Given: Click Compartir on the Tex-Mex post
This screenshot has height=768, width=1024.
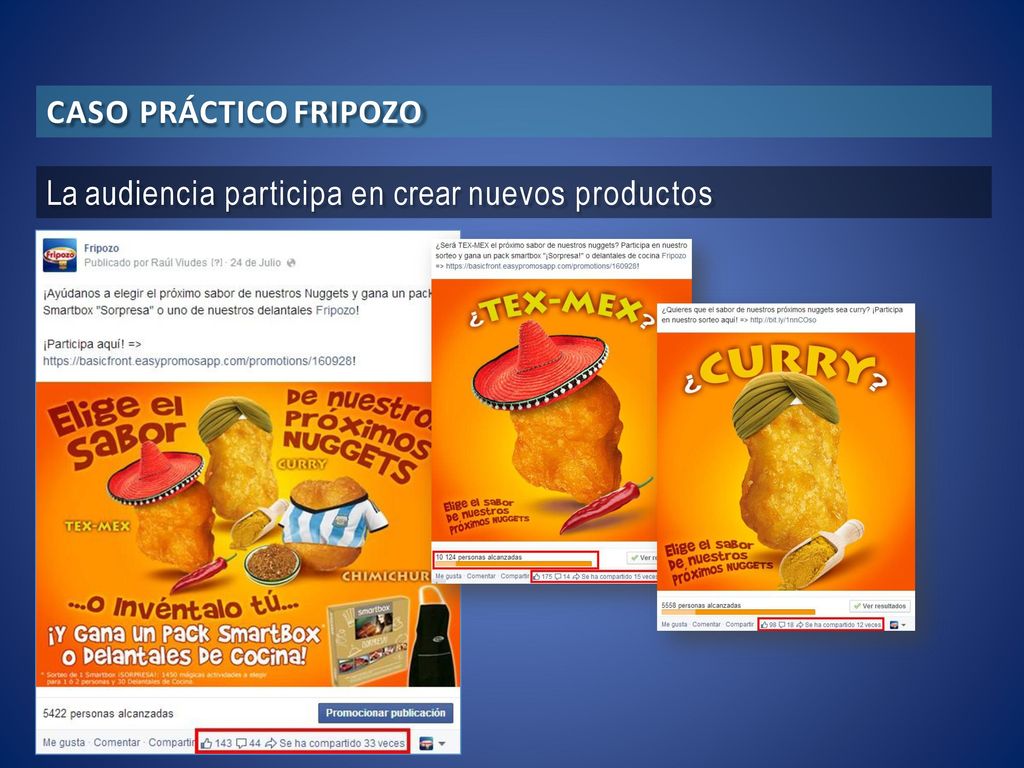Looking at the screenshot, I should (515, 576).
